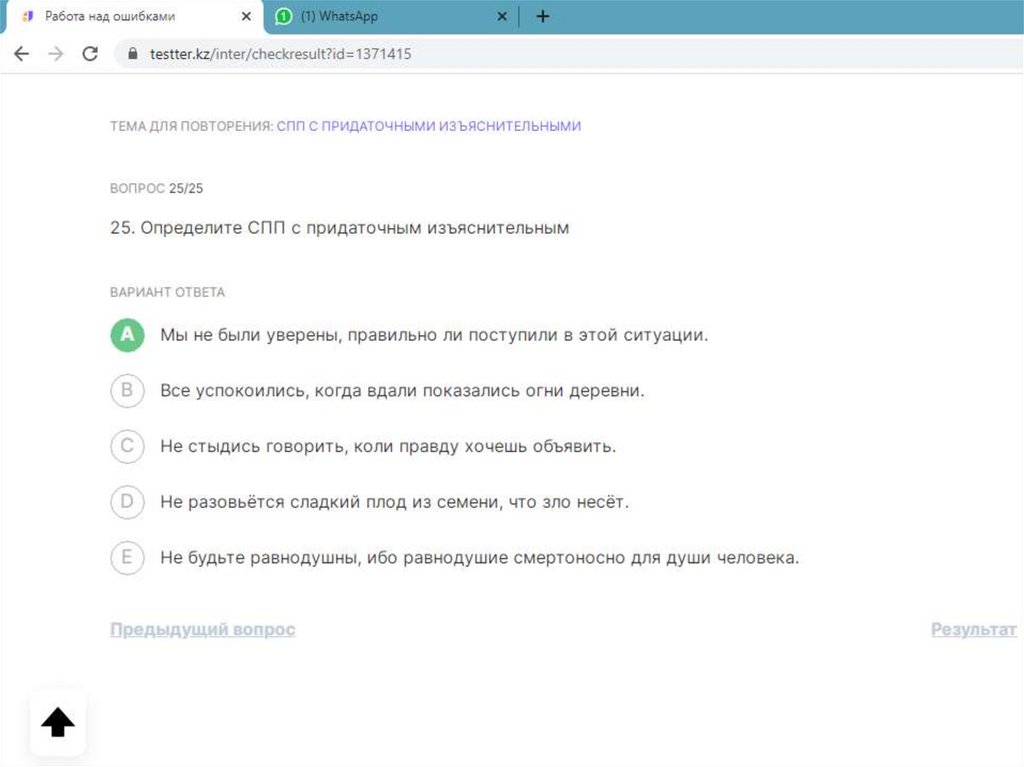Close the WhatsApp tab
This screenshot has width=1024, height=767.
point(502,16)
